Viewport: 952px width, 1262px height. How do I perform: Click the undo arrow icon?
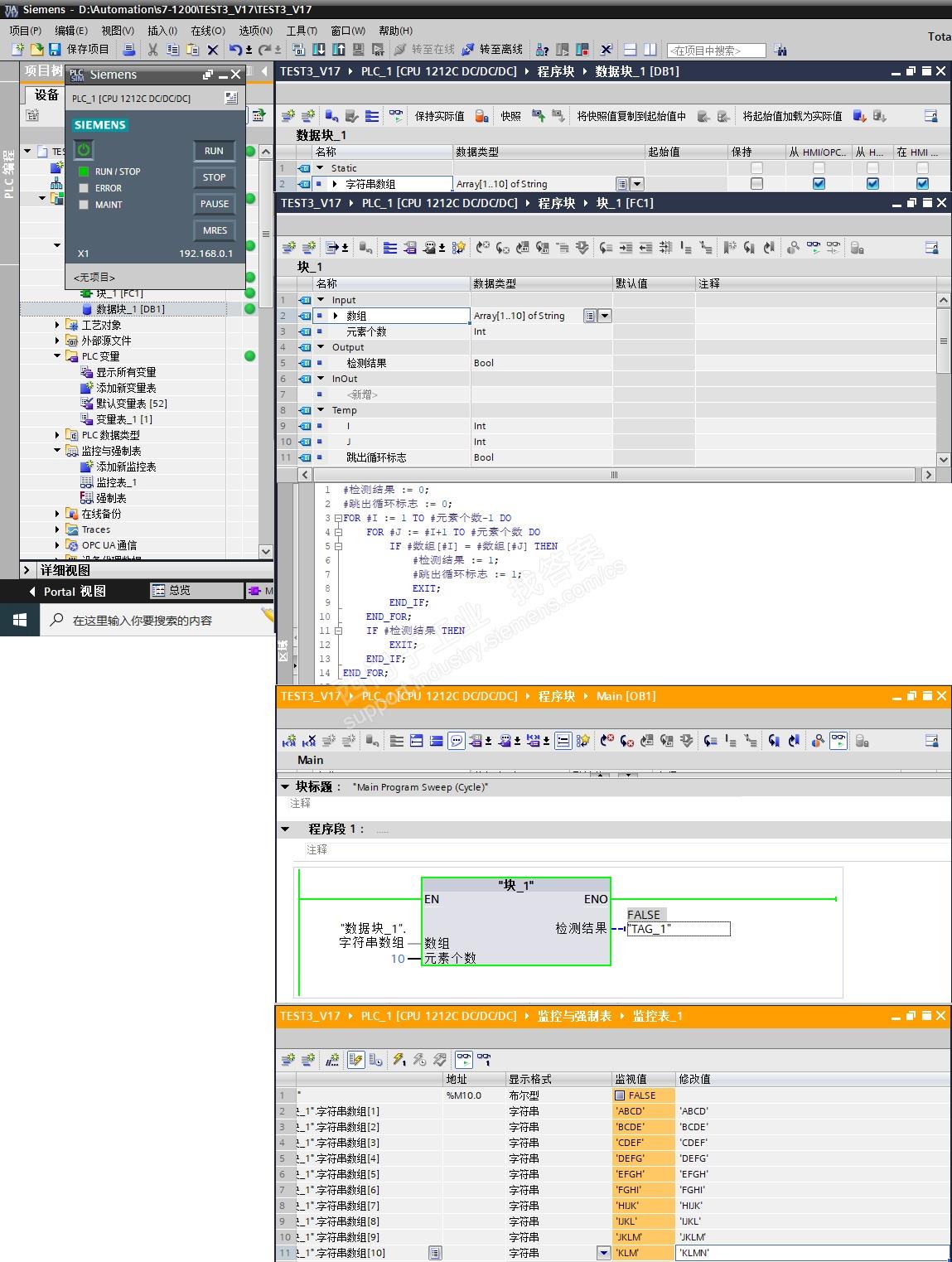(235, 50)
